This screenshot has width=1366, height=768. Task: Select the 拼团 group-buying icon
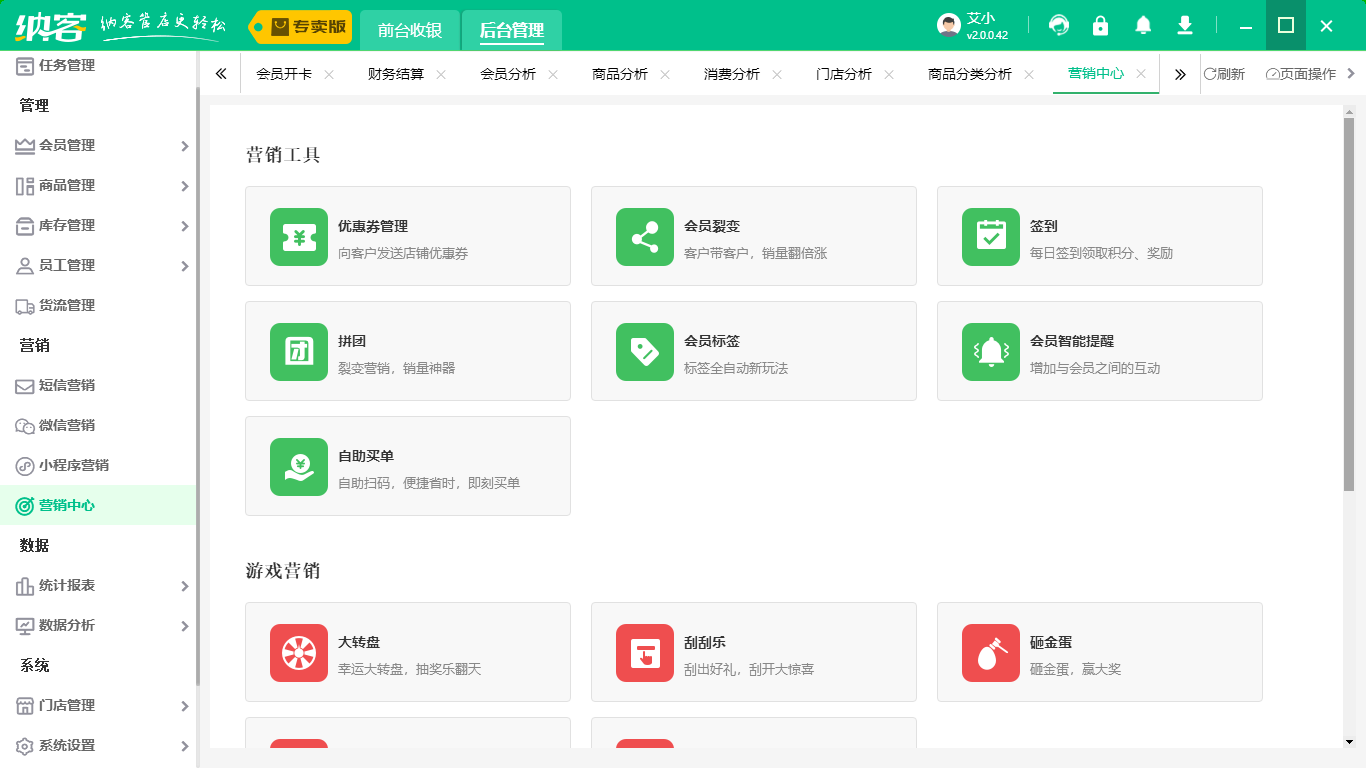pyautogui.click(x=298, y=351)
